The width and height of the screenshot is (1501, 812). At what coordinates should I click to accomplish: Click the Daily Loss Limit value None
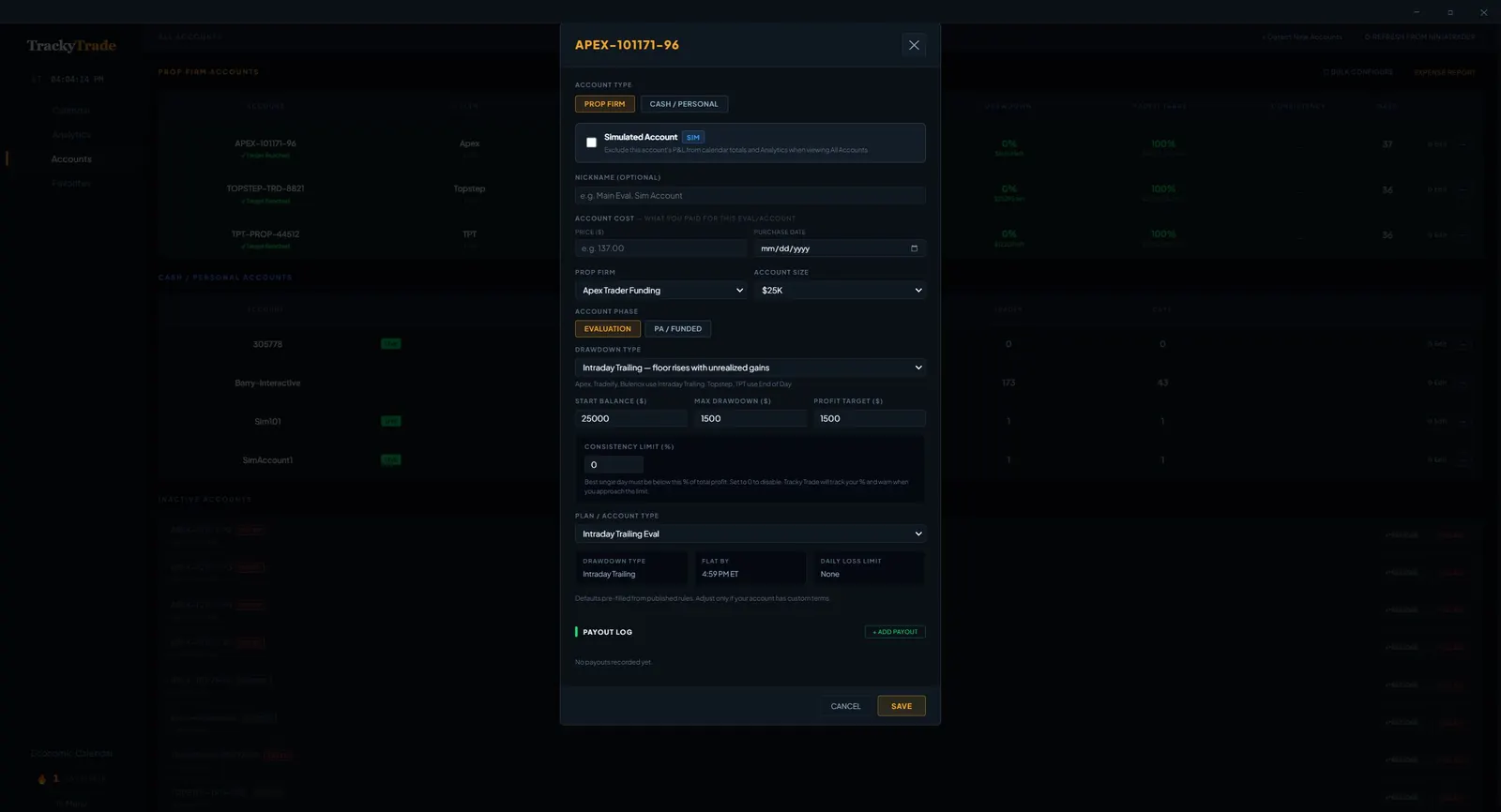[830, 575]
